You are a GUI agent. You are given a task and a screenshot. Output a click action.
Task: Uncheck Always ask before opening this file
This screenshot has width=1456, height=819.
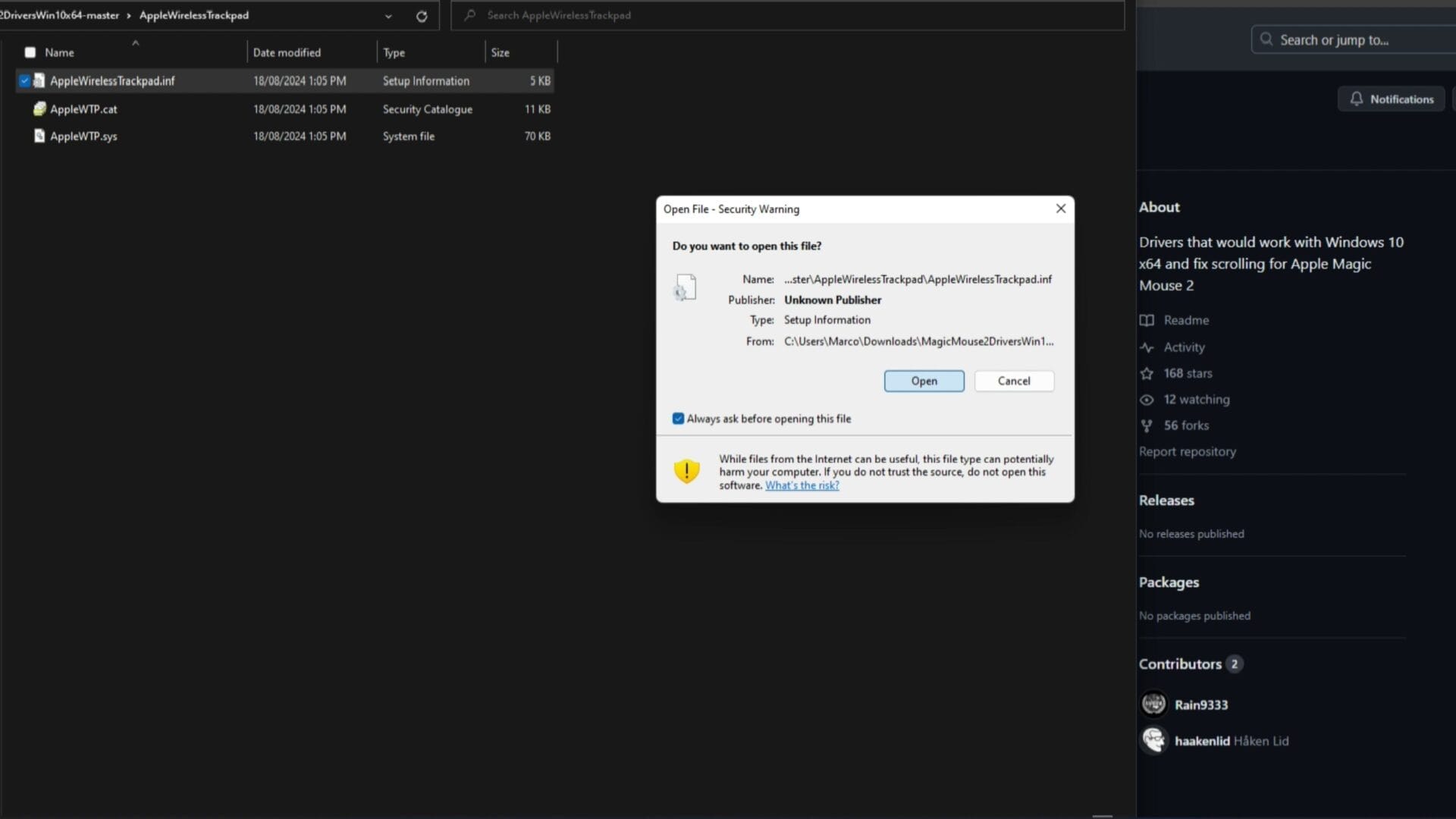pyautogui.click(x=677, y=418)
